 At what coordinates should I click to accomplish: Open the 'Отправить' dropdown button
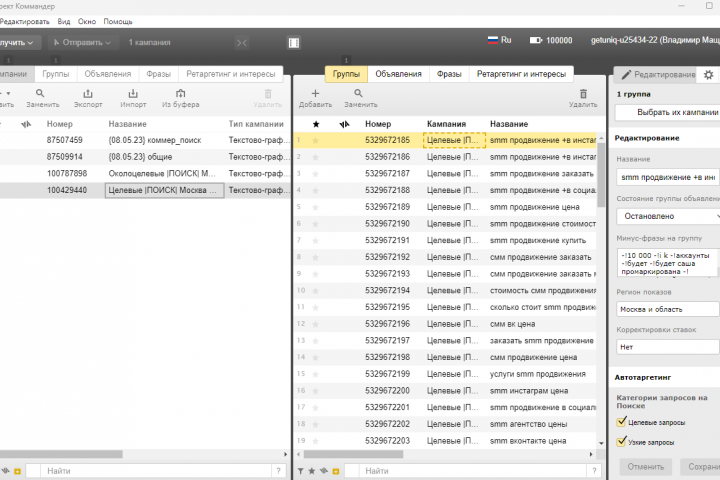point(83,42)
